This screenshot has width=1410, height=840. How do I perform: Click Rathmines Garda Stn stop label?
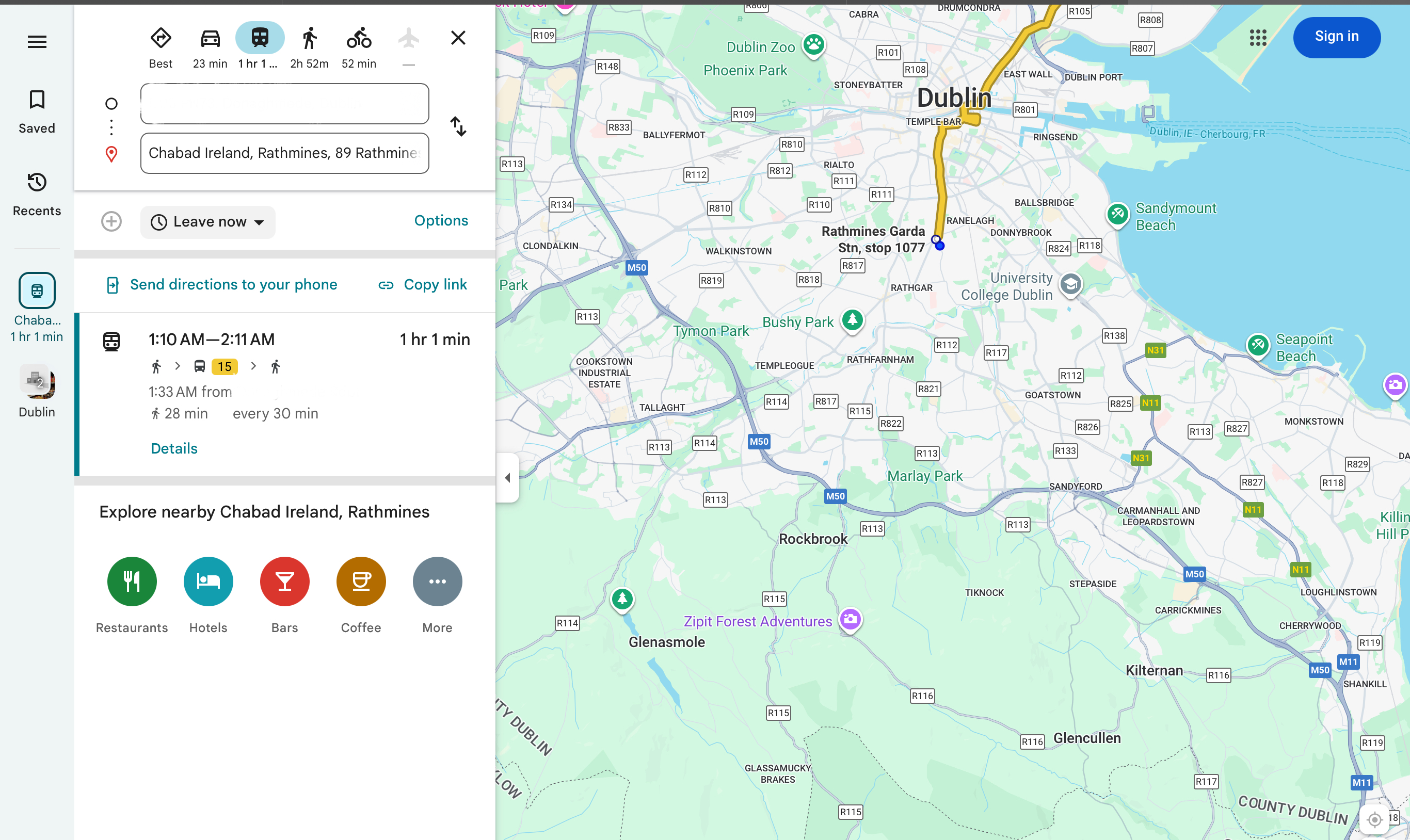[873, 239]
